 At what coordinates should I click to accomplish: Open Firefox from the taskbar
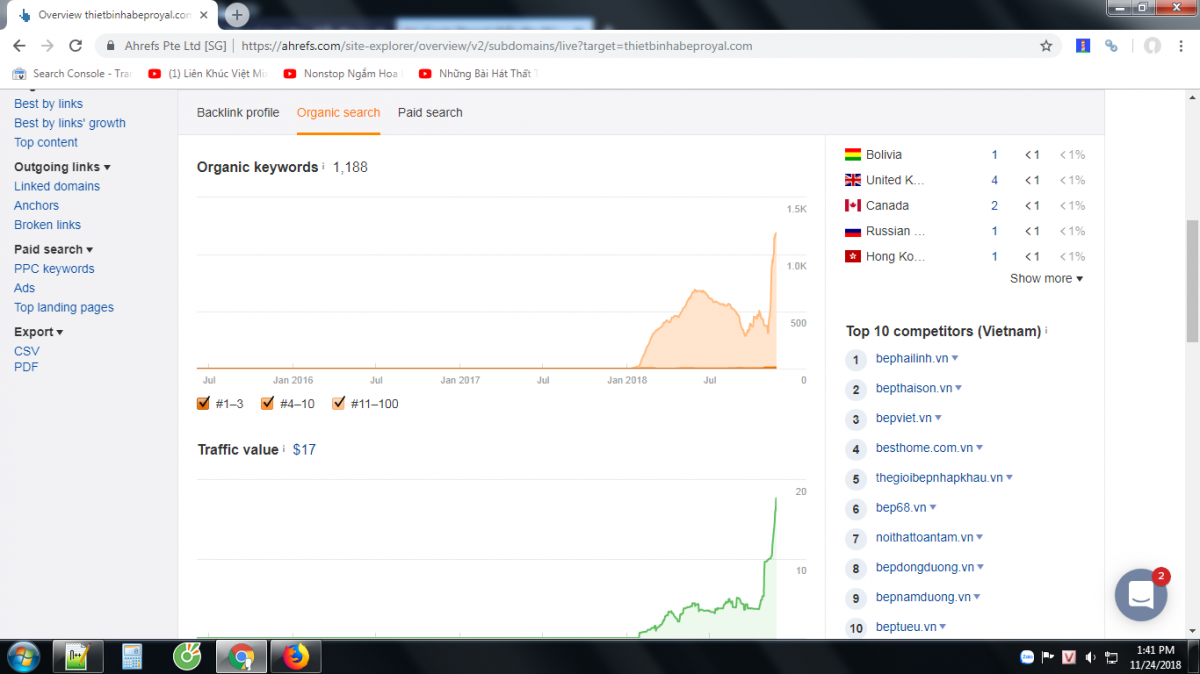pyautogui.click(x=295, y=656)
